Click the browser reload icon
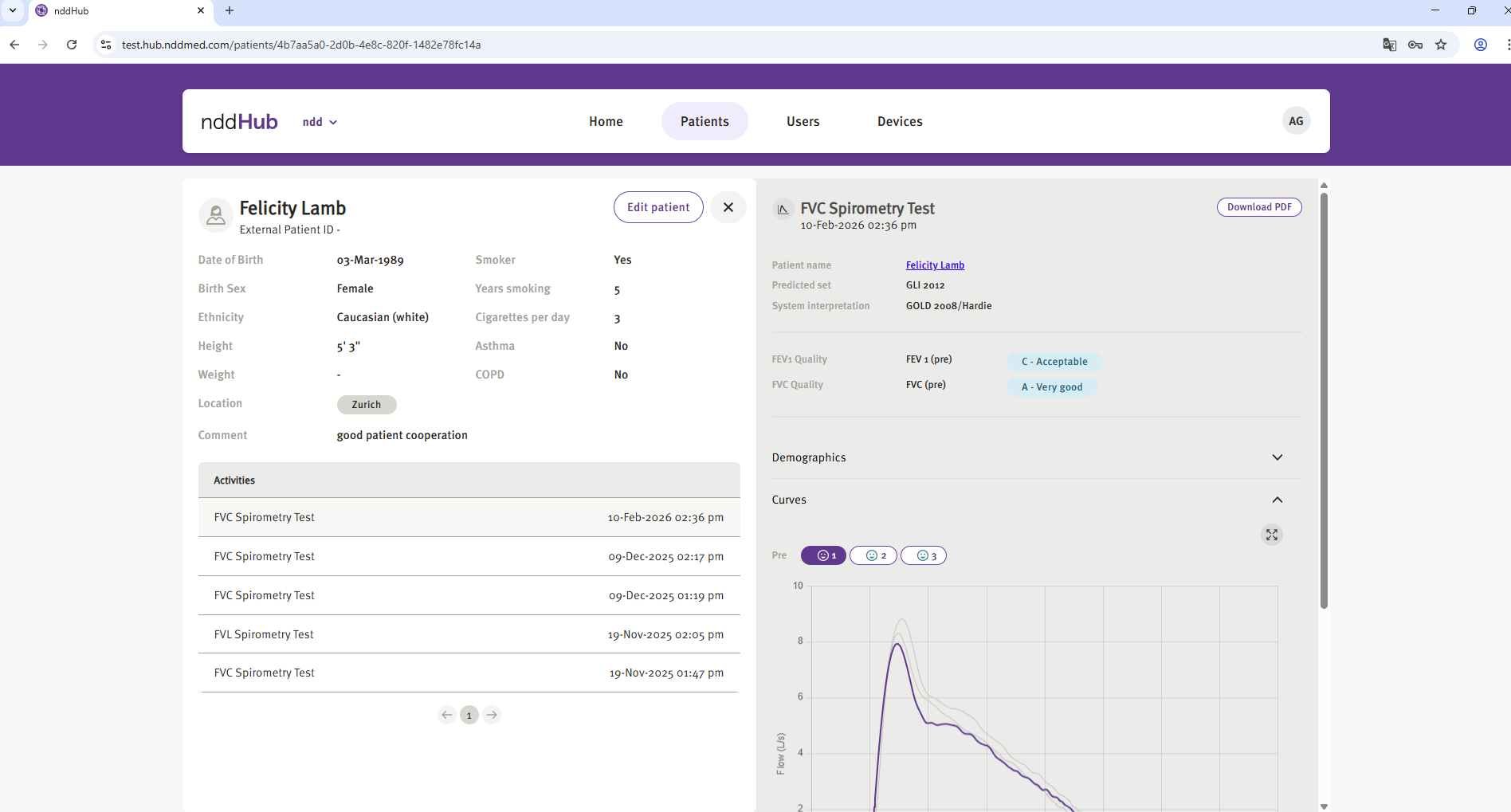Image resolution: width=1511 pixels, height=812 pixels. (x=72, y=45)
